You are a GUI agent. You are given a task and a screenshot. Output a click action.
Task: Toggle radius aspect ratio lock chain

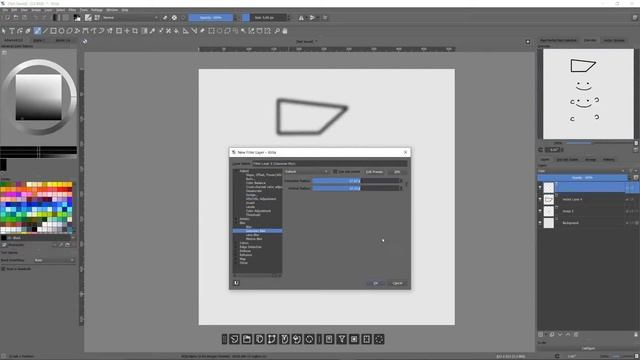tap(406, 184)
